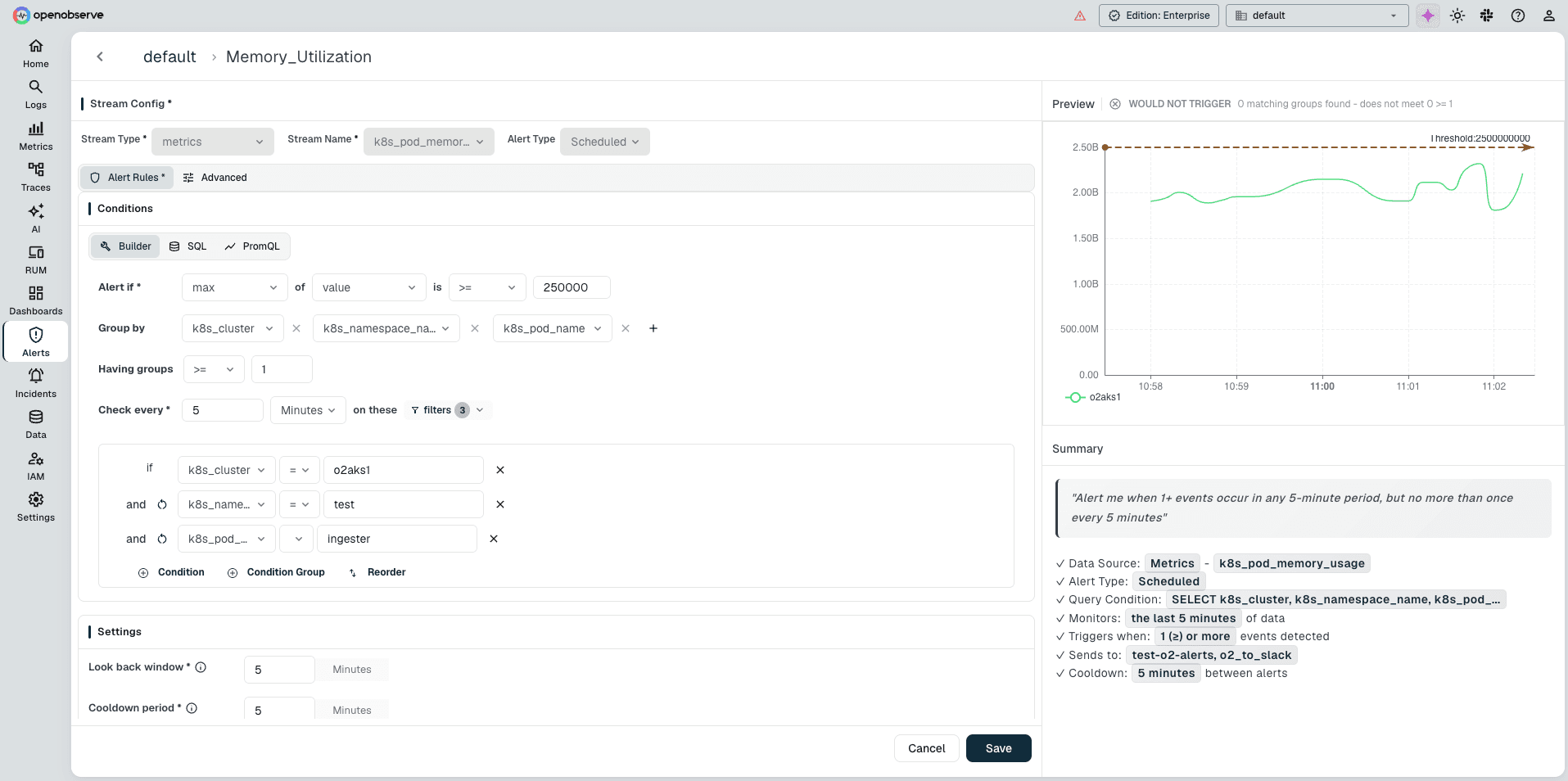
Task: Switch to the Advanced tab
Action: pos(215,178)
